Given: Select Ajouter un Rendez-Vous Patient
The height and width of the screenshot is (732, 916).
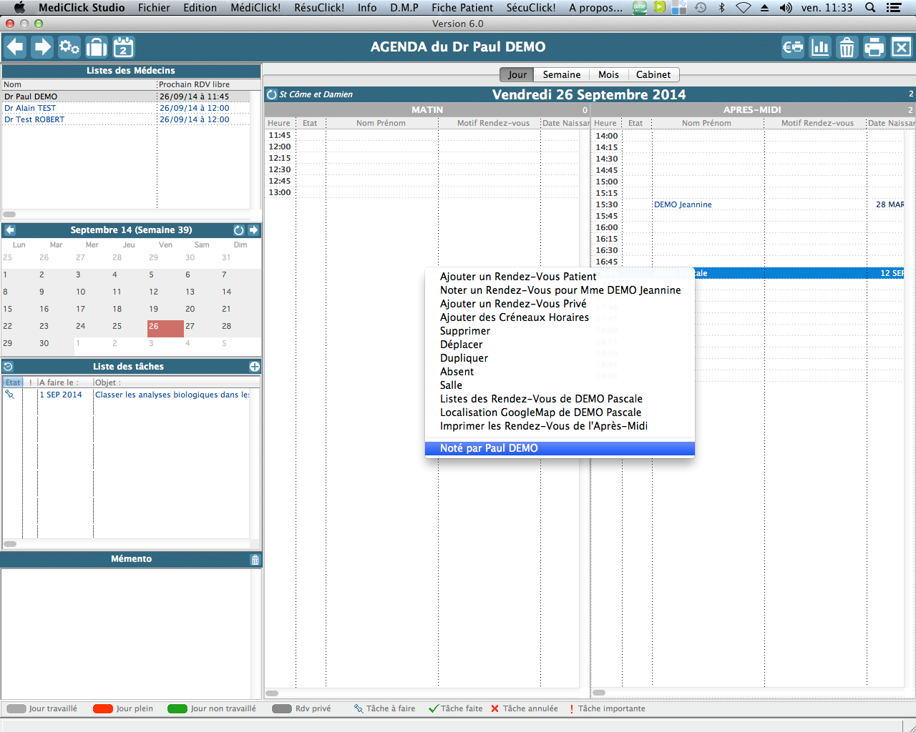Looking at the screenshot, I should point(518,277).
